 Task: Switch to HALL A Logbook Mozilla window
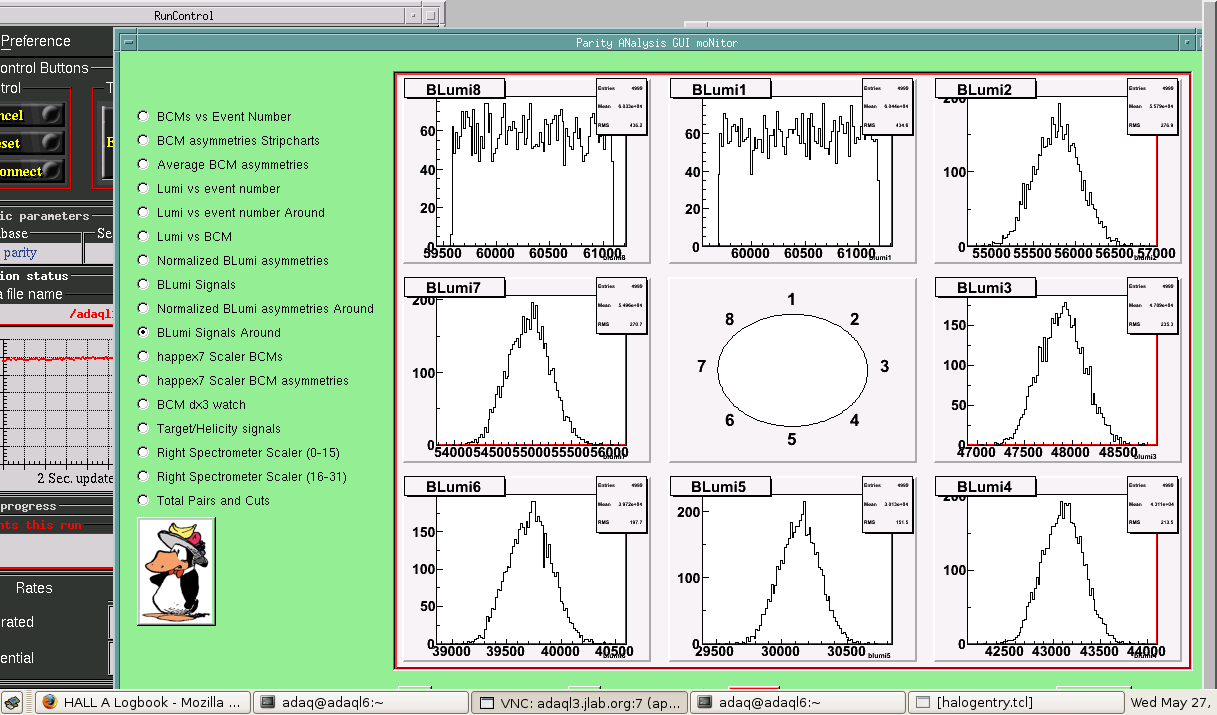(x=143, y=703)
